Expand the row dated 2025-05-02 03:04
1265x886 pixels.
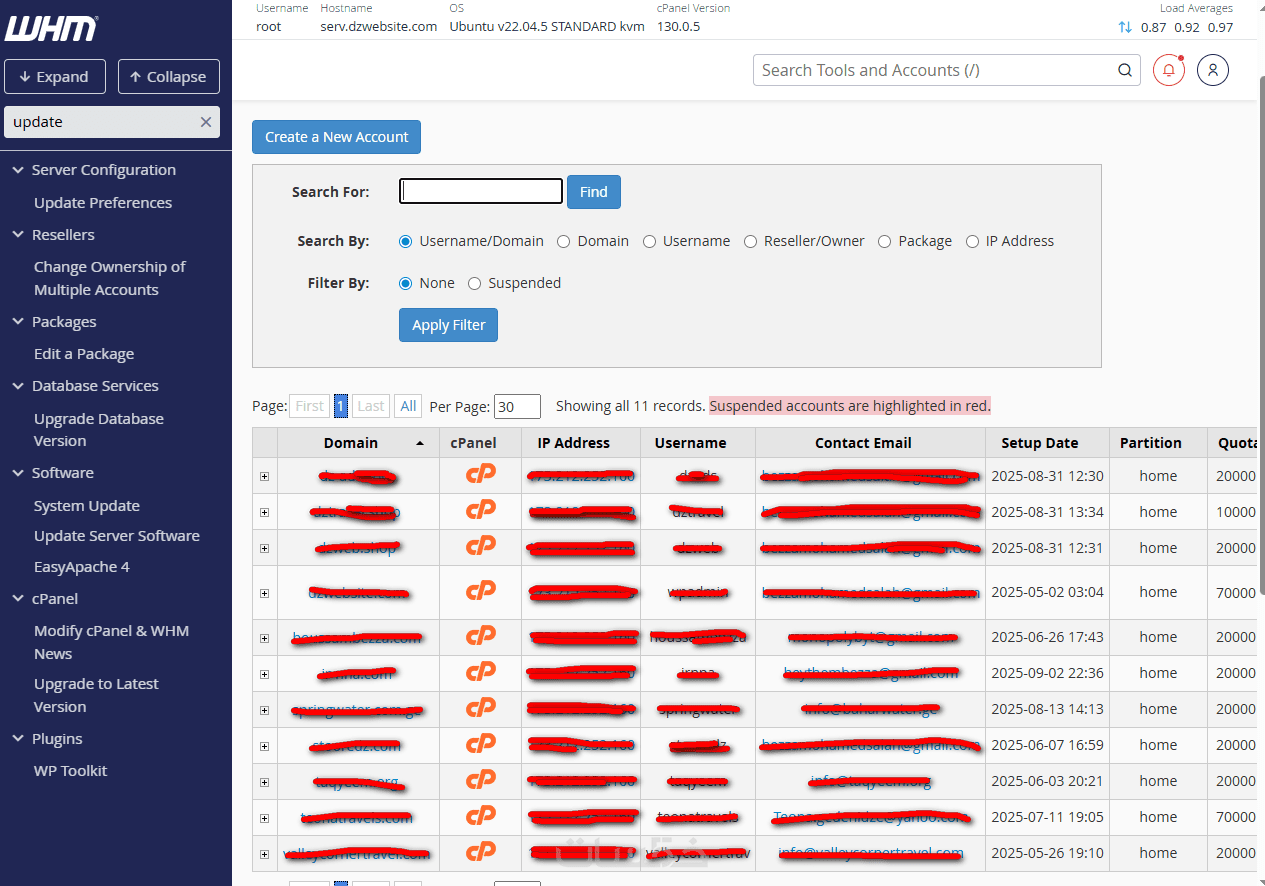click(264, 593)
